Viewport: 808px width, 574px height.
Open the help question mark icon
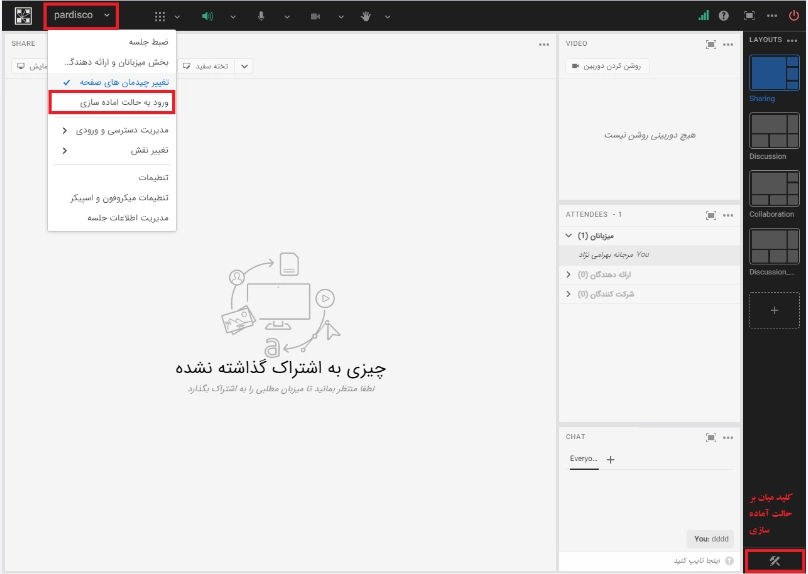coord(723,16)
